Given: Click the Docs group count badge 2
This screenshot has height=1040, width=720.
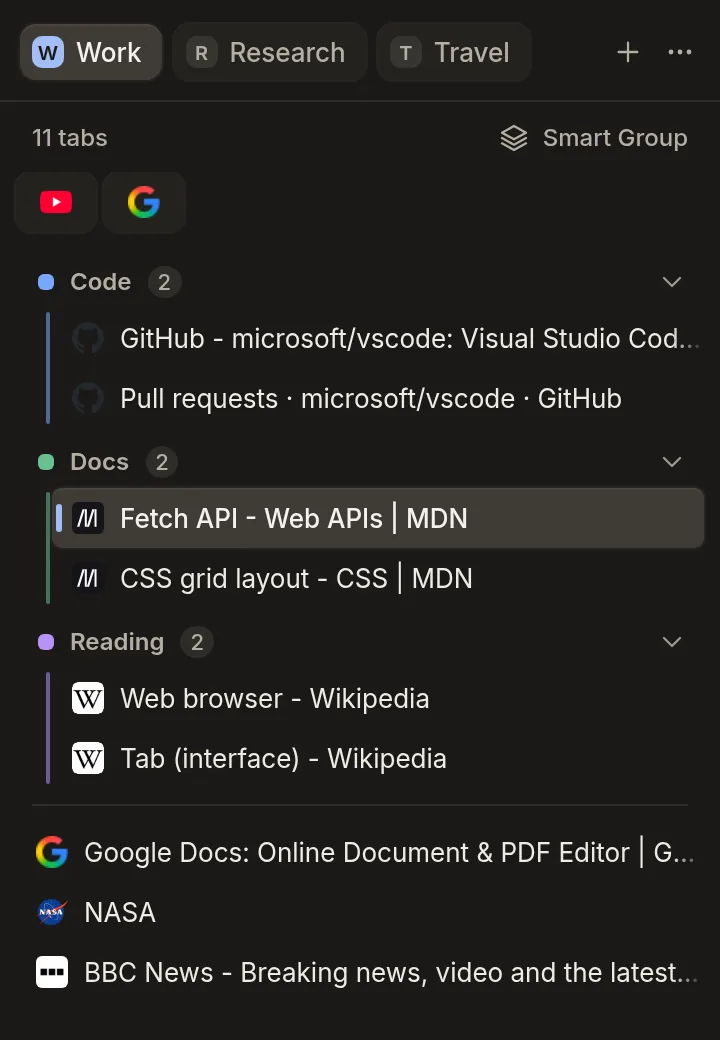Looking at the screenshot, I should (x=162, y=462).
